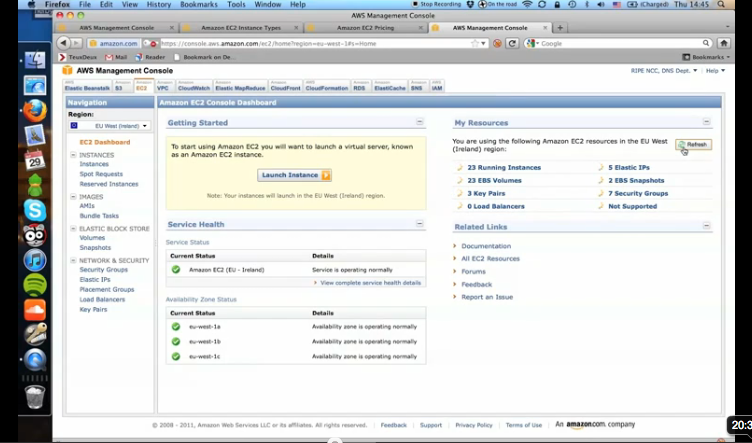
Task: Open the Apple menu
Action: click(x=32, y=4)
